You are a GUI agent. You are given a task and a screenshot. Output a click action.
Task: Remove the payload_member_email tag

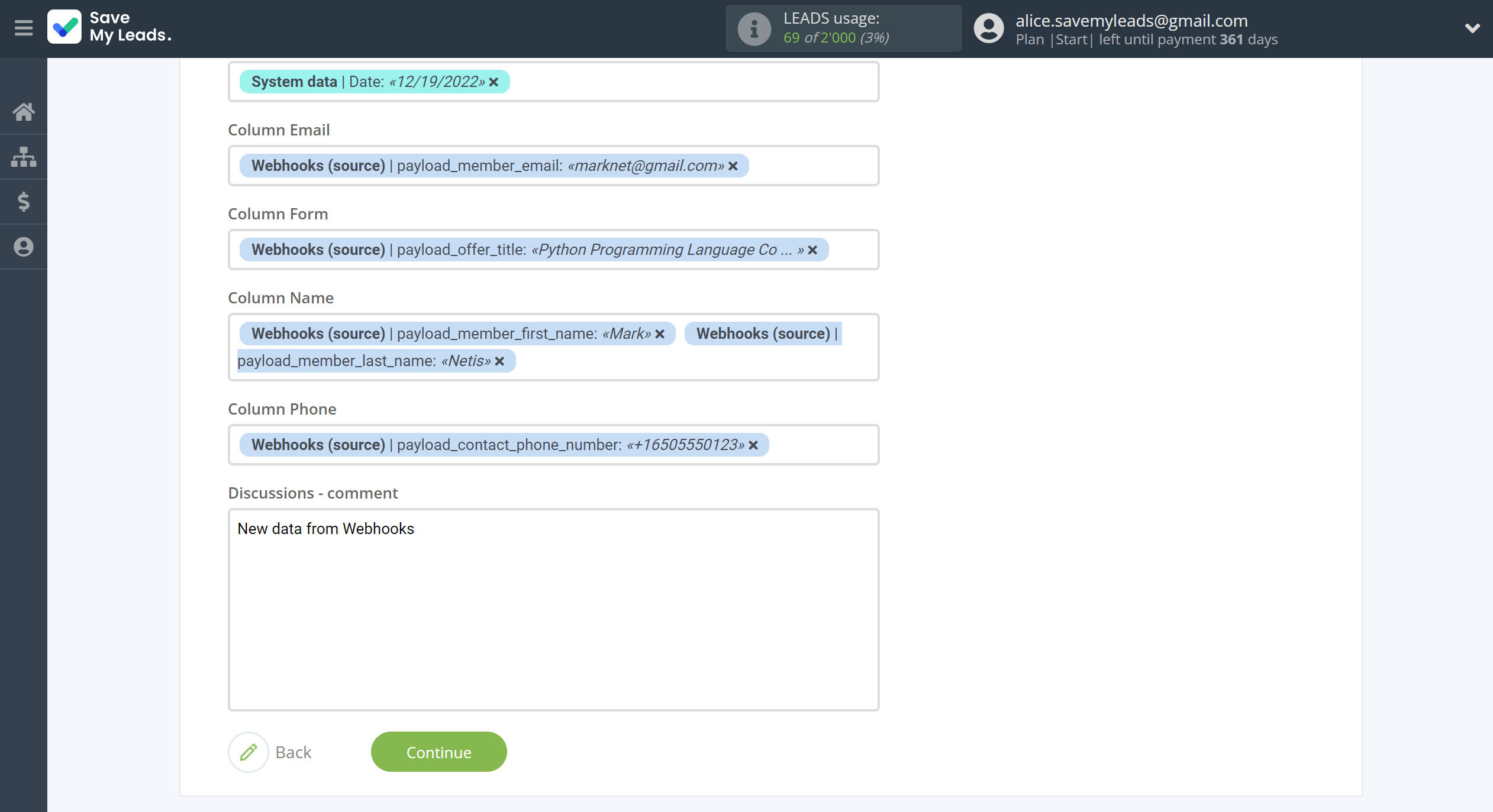(733, 166)
